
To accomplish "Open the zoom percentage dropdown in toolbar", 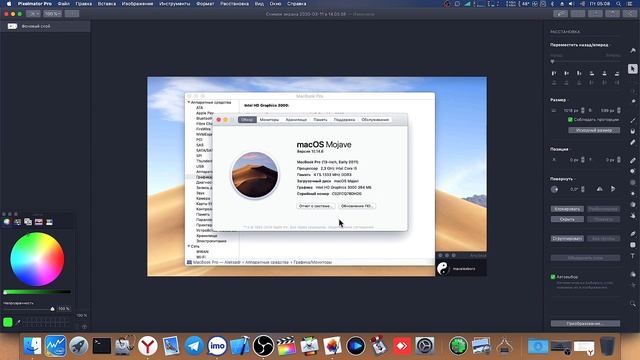I will click(53, 14).
